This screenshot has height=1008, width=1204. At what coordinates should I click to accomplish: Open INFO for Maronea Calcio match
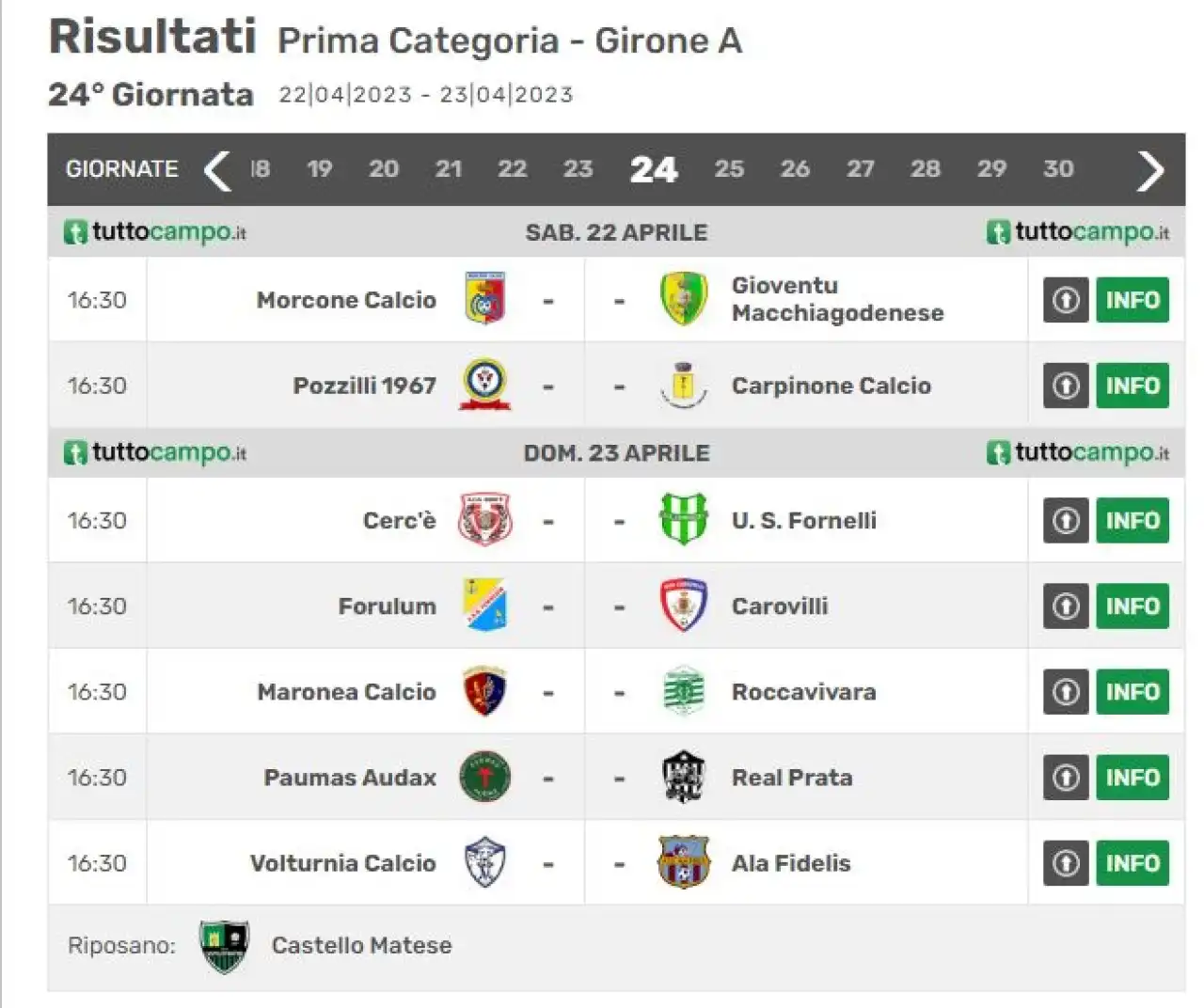point(1133,692)
